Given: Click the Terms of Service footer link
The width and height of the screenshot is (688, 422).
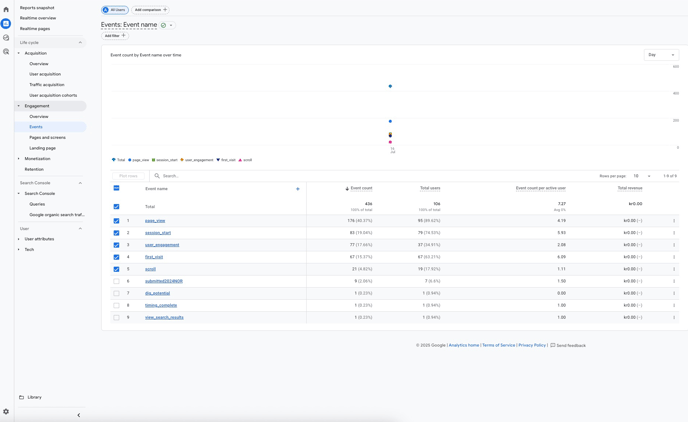Looking at the screenshot, I should pos(498,345).
